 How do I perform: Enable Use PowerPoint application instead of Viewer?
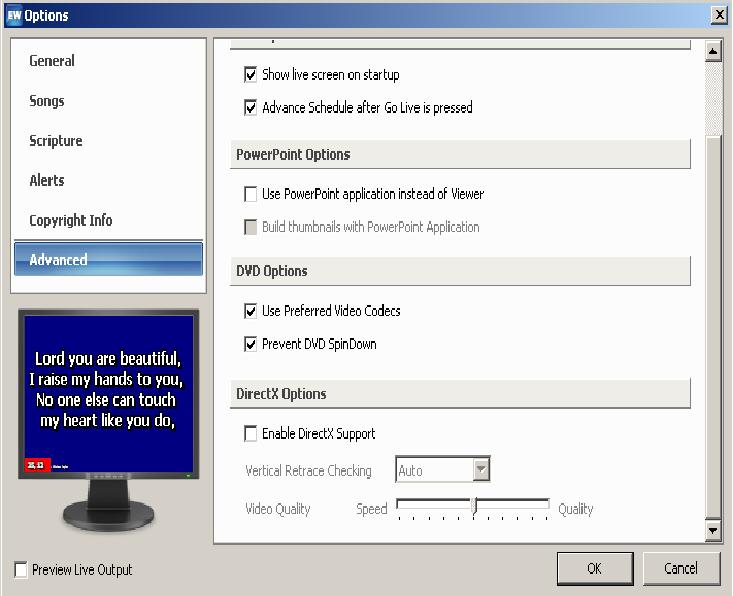[251, 194]
